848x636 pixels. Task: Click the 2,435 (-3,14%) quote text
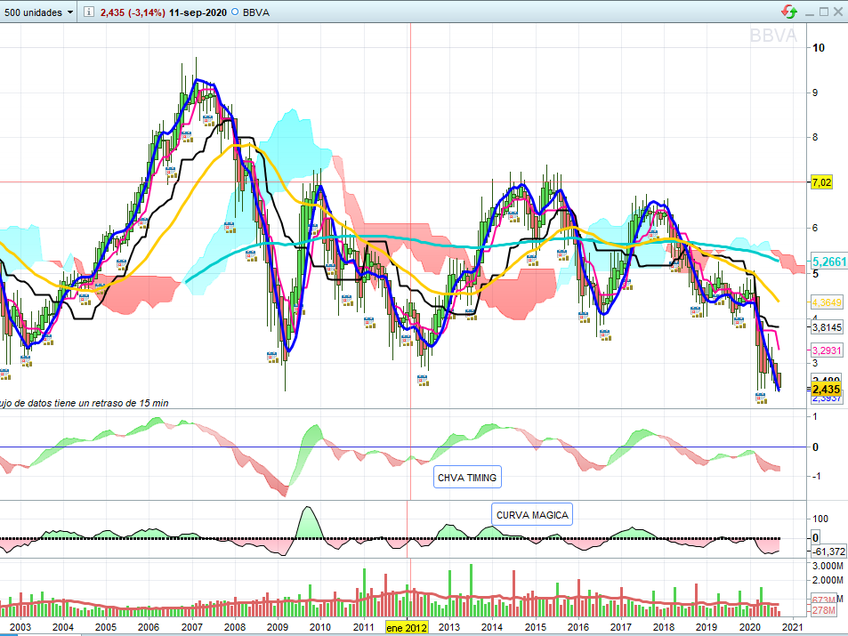(132, 12)
